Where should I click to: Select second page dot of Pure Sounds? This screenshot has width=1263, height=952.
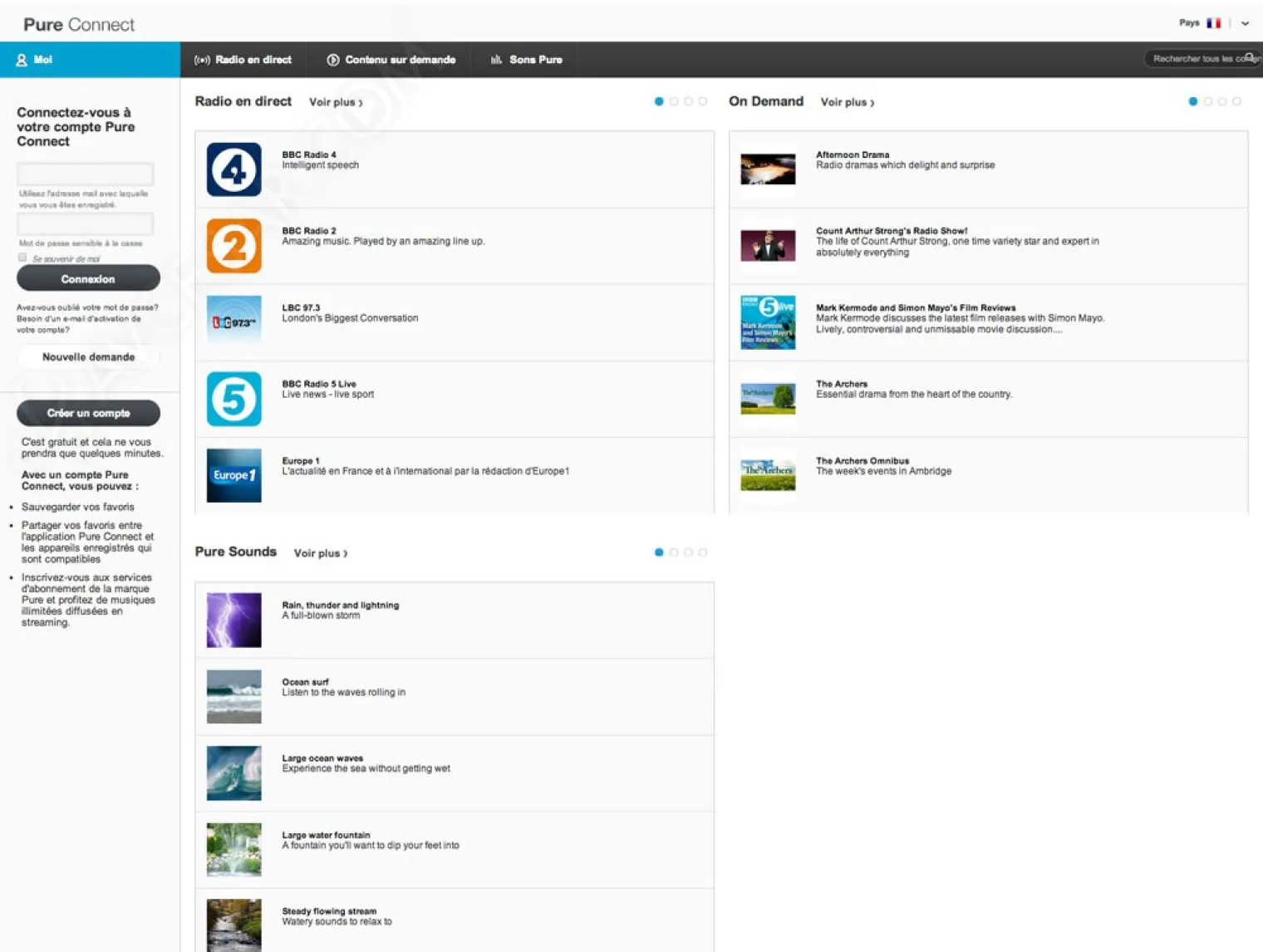click(x=674, y=552)
